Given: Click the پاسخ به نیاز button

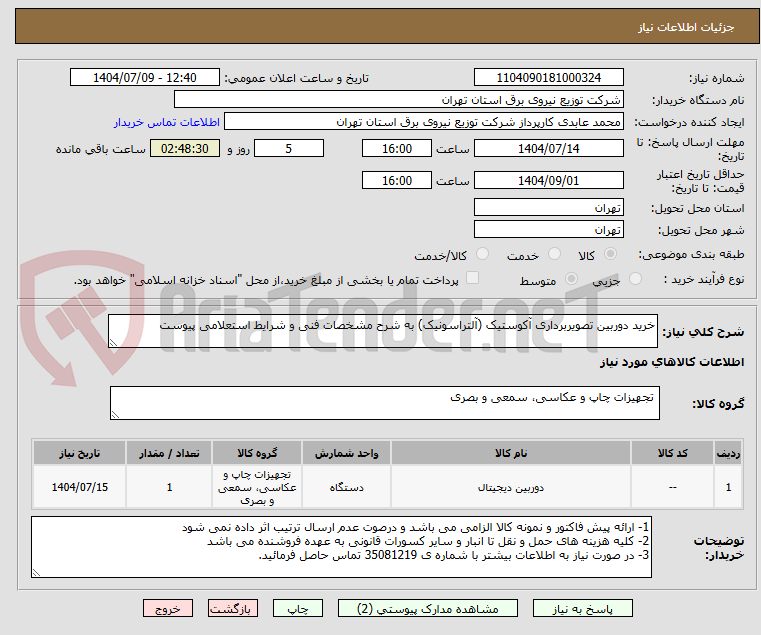Looking at the screenshot, I should click(582, 608).
